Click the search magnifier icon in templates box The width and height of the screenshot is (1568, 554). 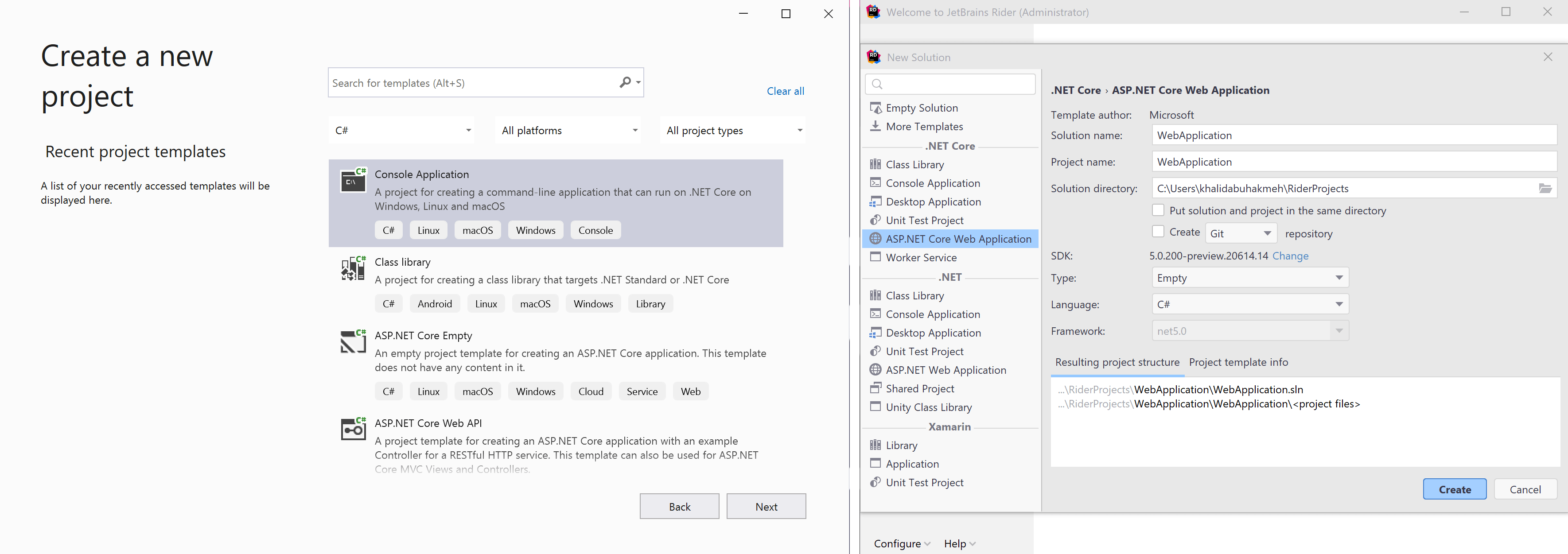[x=625, y=82]
